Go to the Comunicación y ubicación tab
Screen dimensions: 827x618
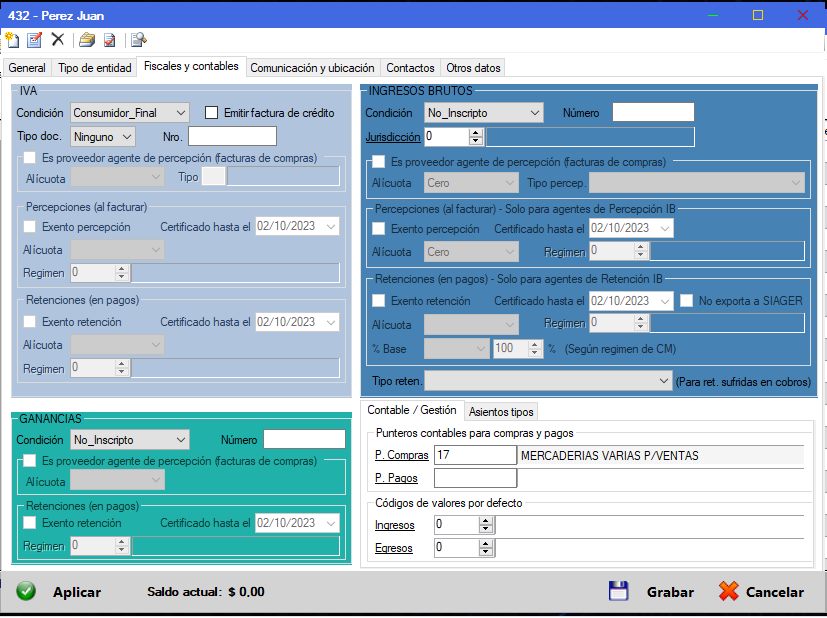(312, 68)
